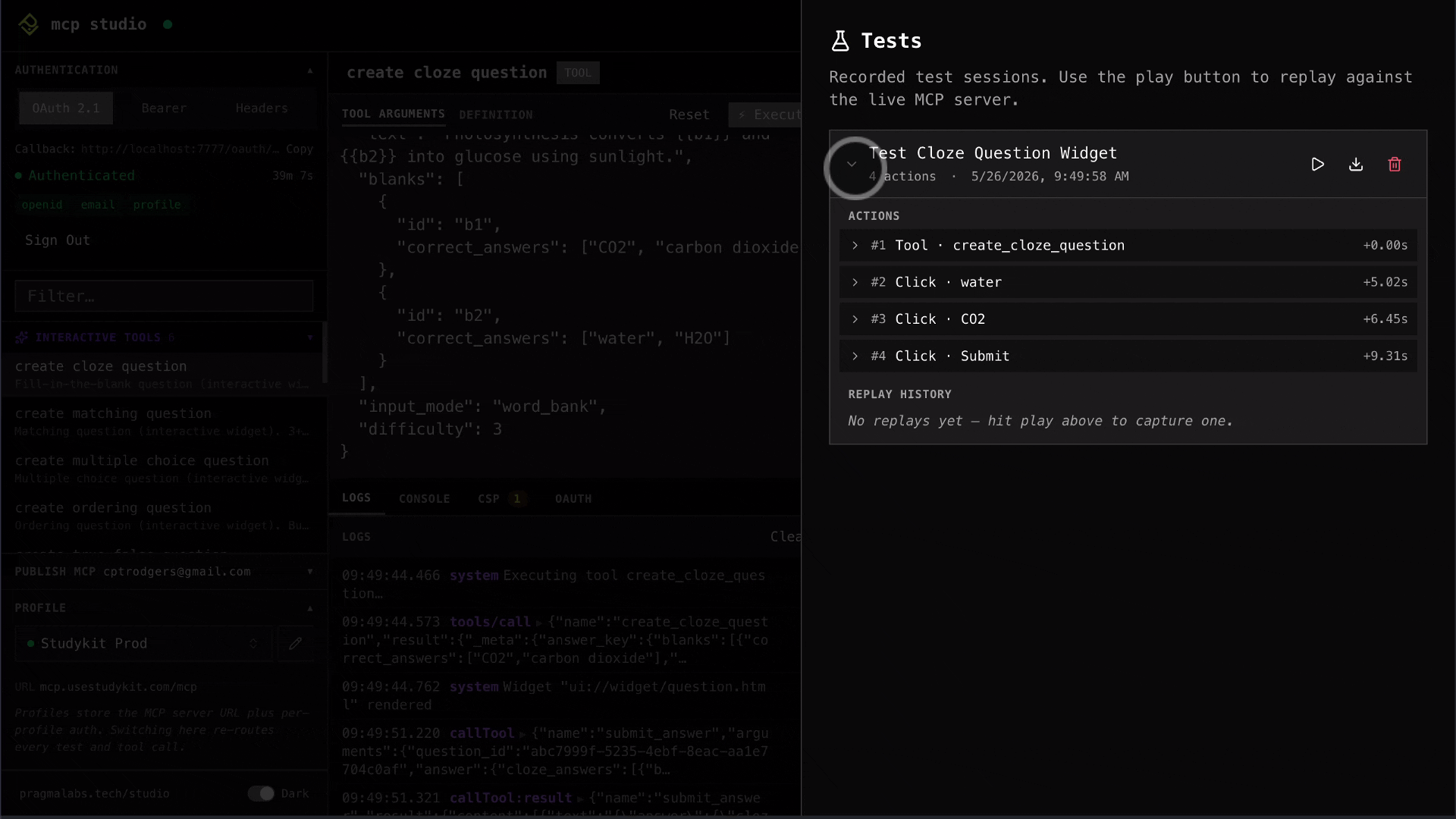This screenshot has width=1456, height=819.
Task: Replay the Test Cloze Question Widget session
Action: (1317, 165)
